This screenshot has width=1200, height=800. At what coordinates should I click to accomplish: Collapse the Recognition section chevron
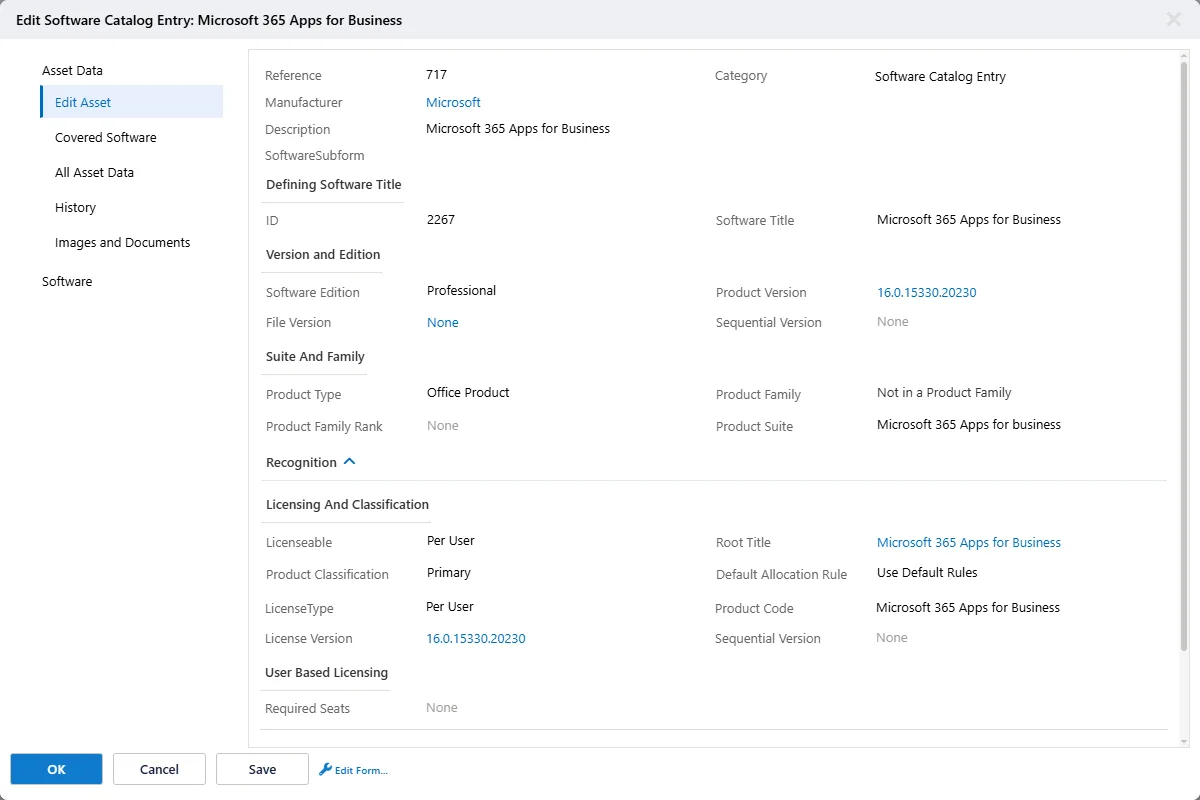349,462
